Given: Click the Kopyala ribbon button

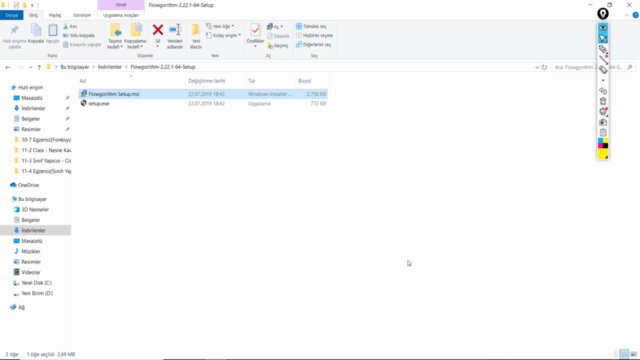Looking at the screenshot, I should click(x=36, y=34).
